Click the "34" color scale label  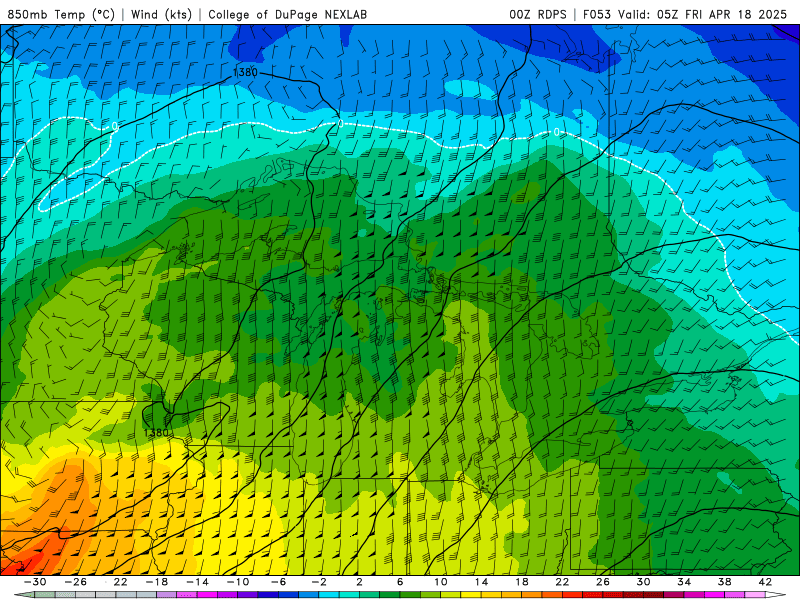click(x=684, y=582)
